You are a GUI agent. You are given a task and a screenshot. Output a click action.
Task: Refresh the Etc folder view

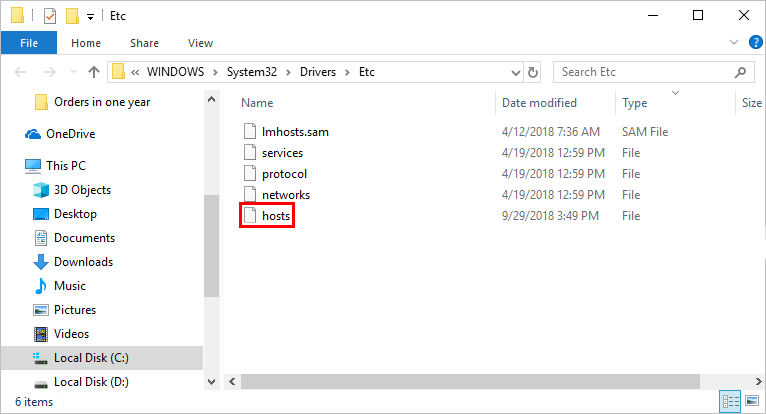pyautogui.click(x=533, y=72)
